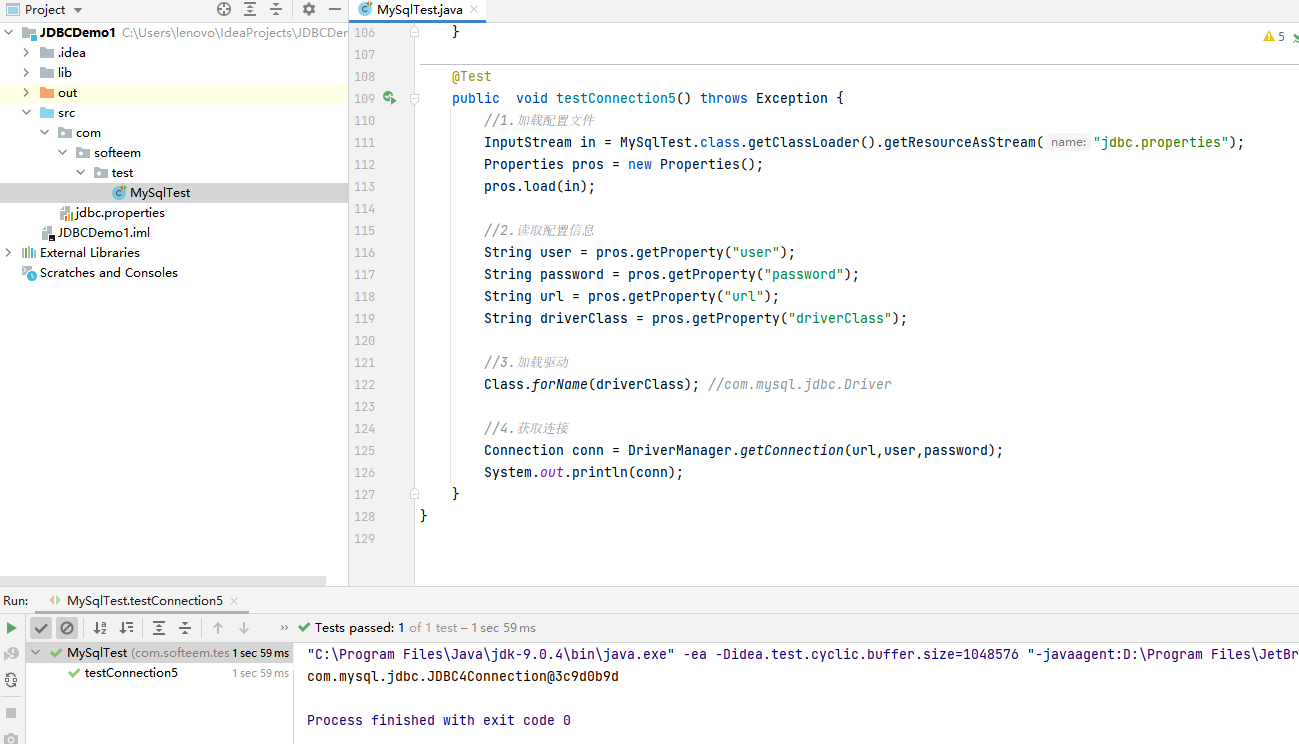
Task: Toggle Show Ignored tests button
Action: coord(67,628)
